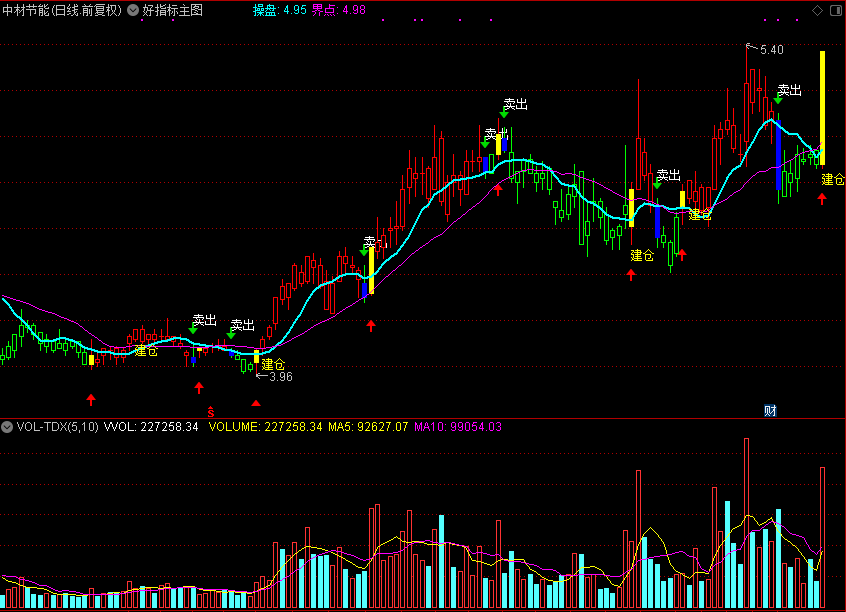Click the 财 financial report marker

[770, 410]
